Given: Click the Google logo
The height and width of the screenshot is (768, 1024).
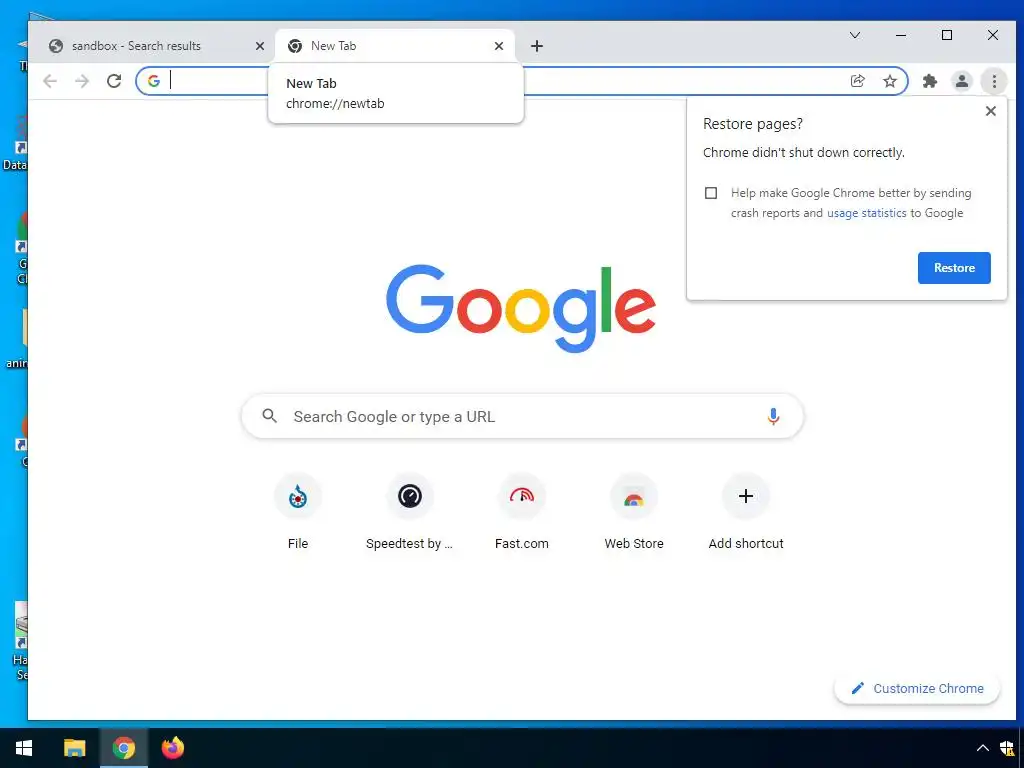Looking at the screenshot, I should (x=520, y=308).
